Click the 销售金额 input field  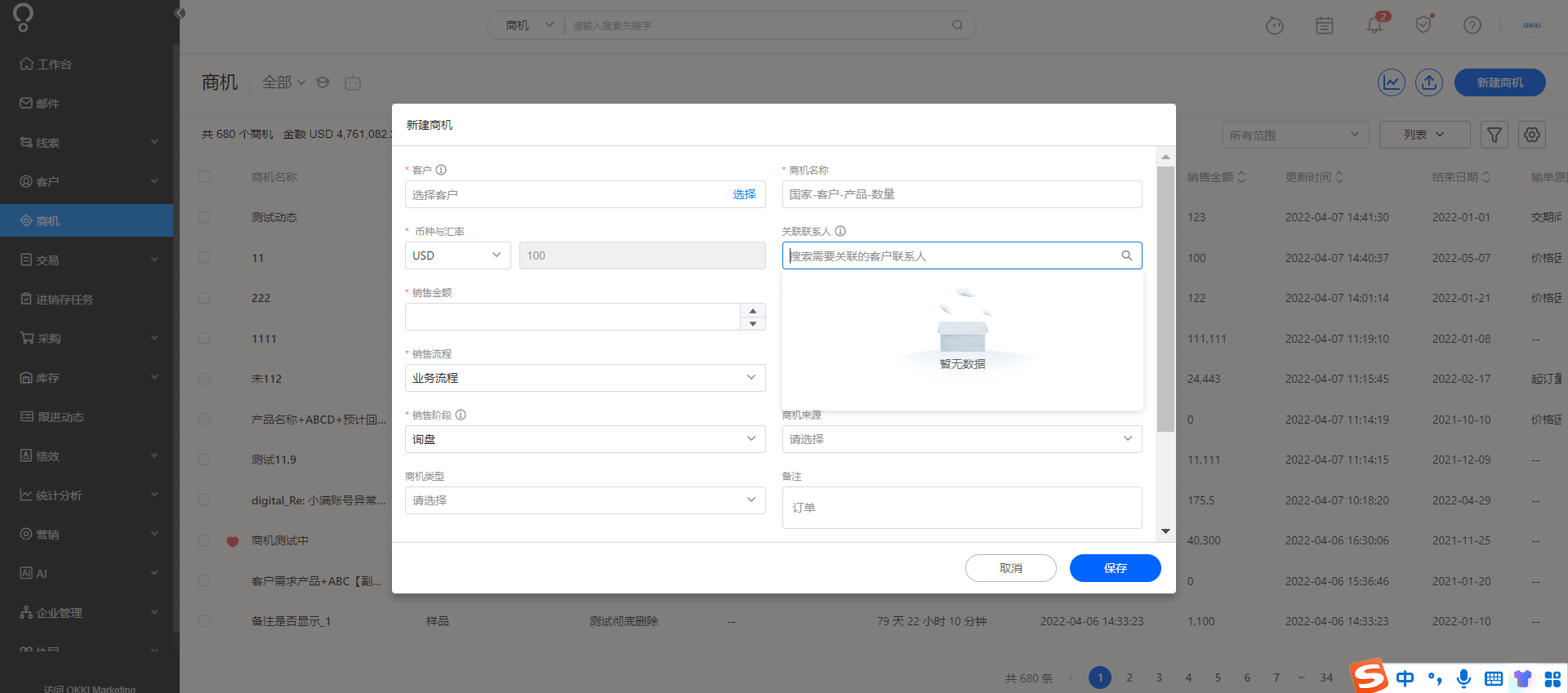[x=573, y=317]
